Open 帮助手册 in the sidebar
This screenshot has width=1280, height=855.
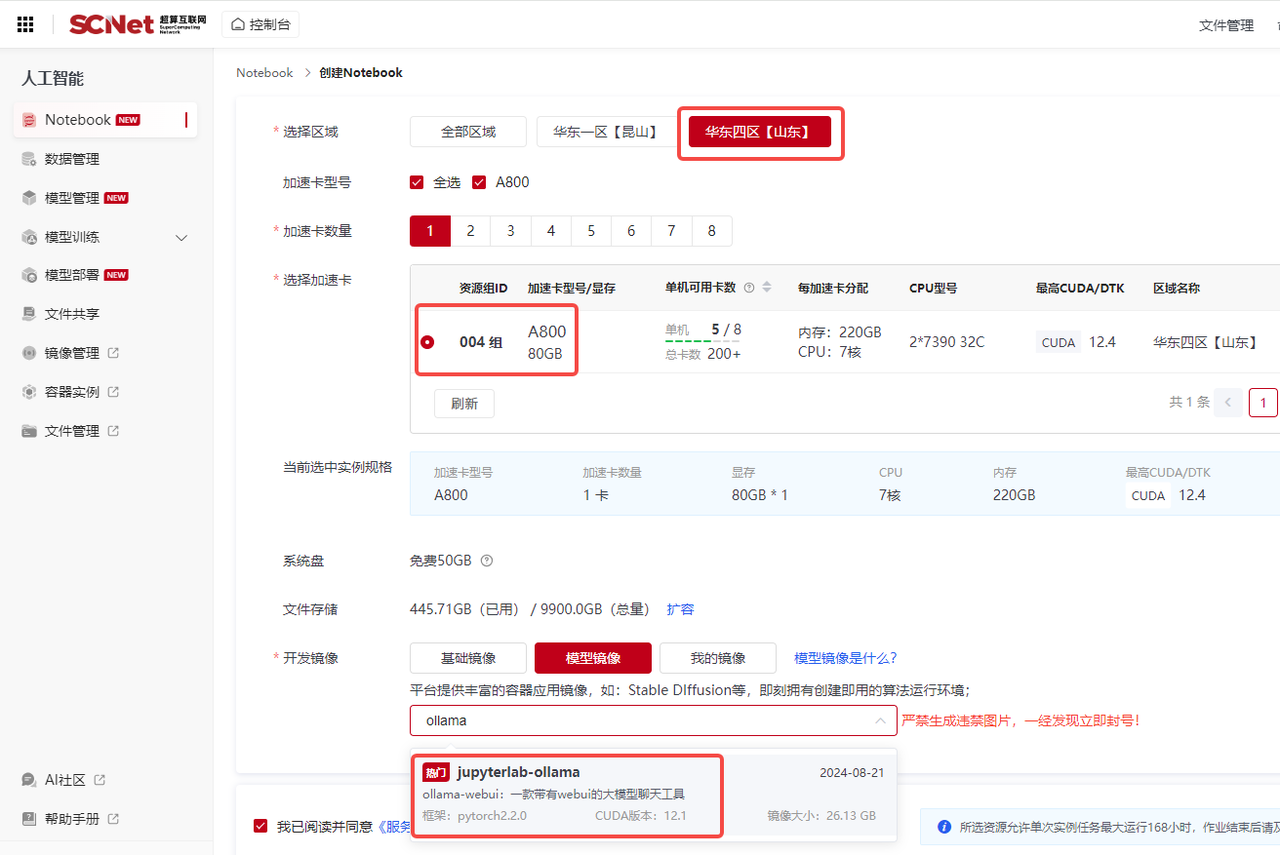72,819
